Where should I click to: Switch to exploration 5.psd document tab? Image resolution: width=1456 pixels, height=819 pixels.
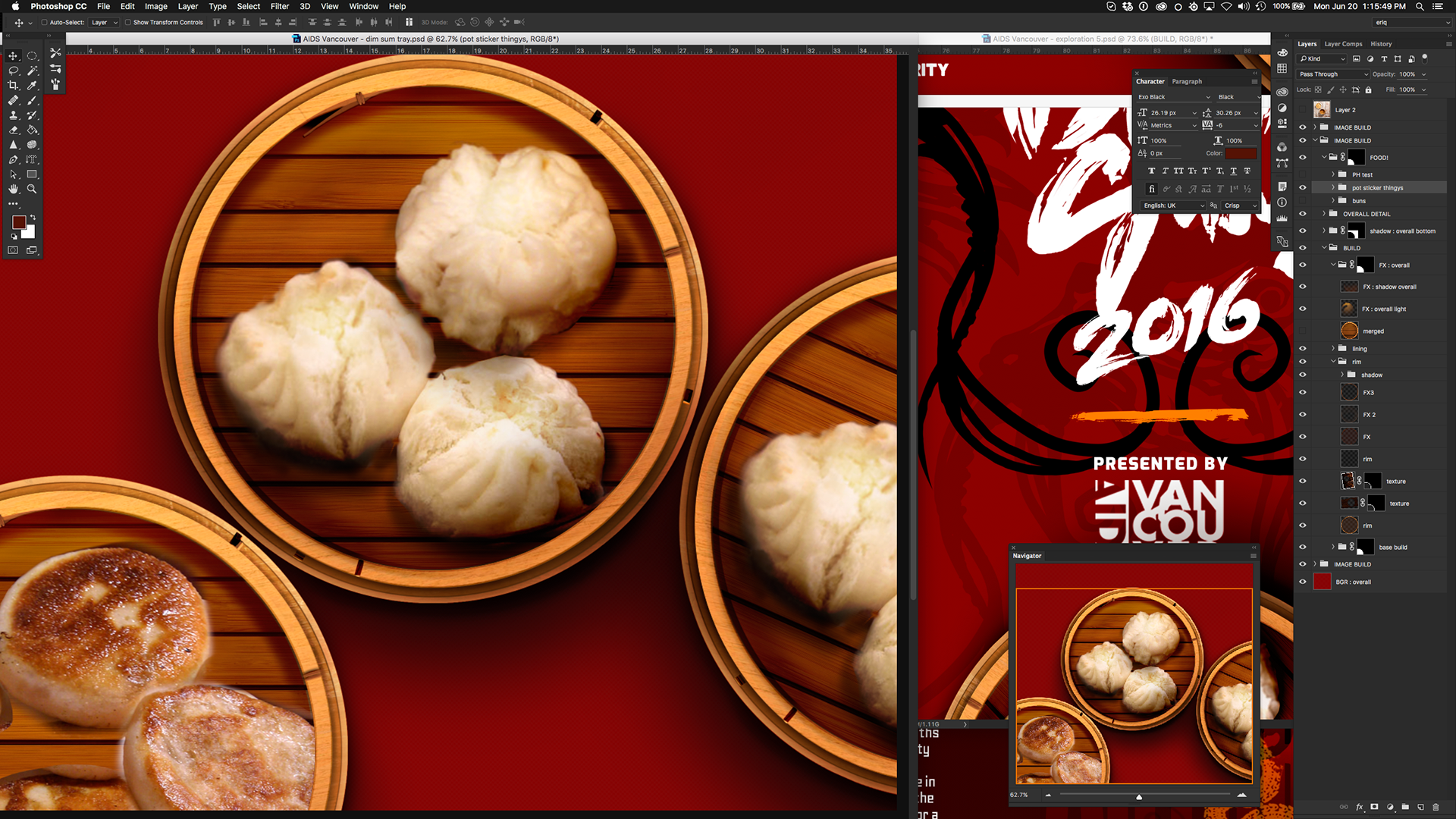point(1098,39)
